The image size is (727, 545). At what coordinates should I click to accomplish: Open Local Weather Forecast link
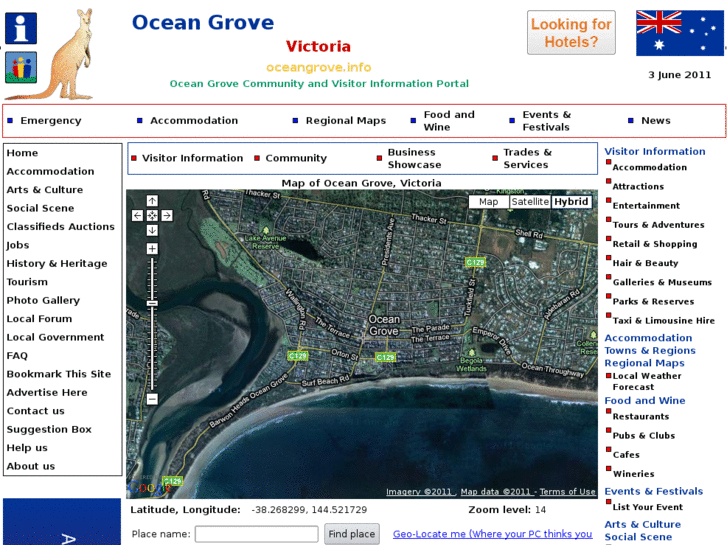click(x=647, y=381)
